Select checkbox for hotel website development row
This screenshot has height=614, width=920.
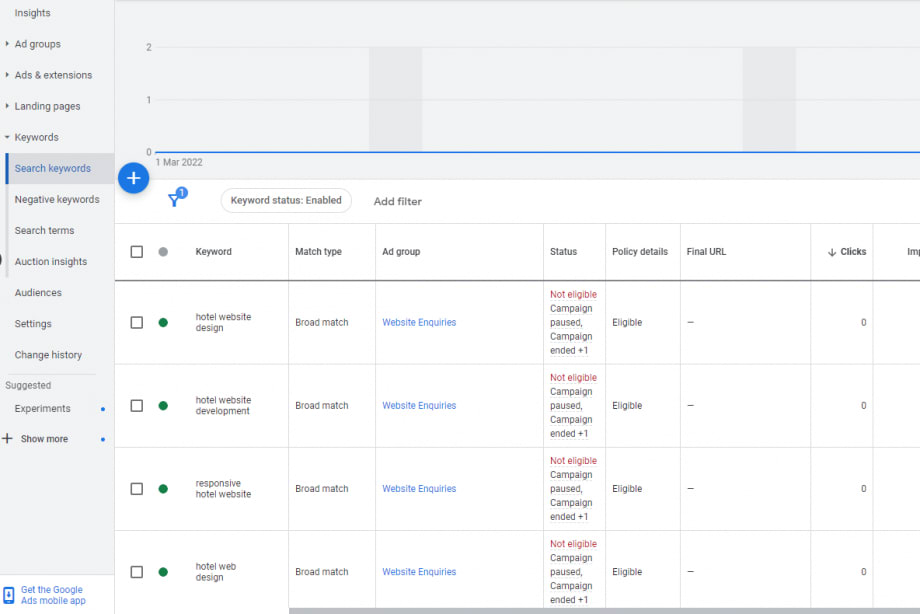click(137, 406)
